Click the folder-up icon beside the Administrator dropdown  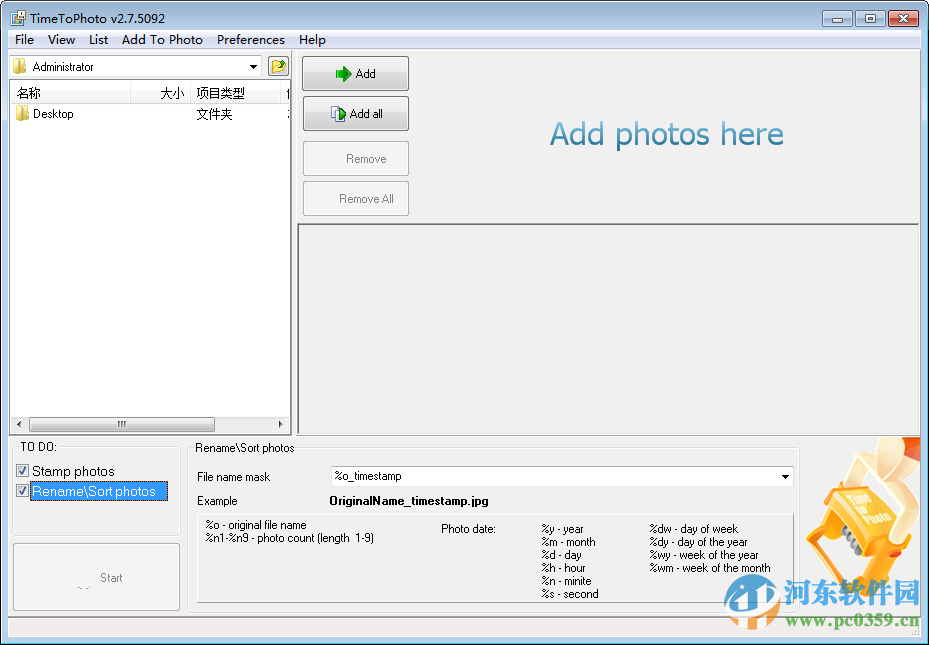(278, 66)
